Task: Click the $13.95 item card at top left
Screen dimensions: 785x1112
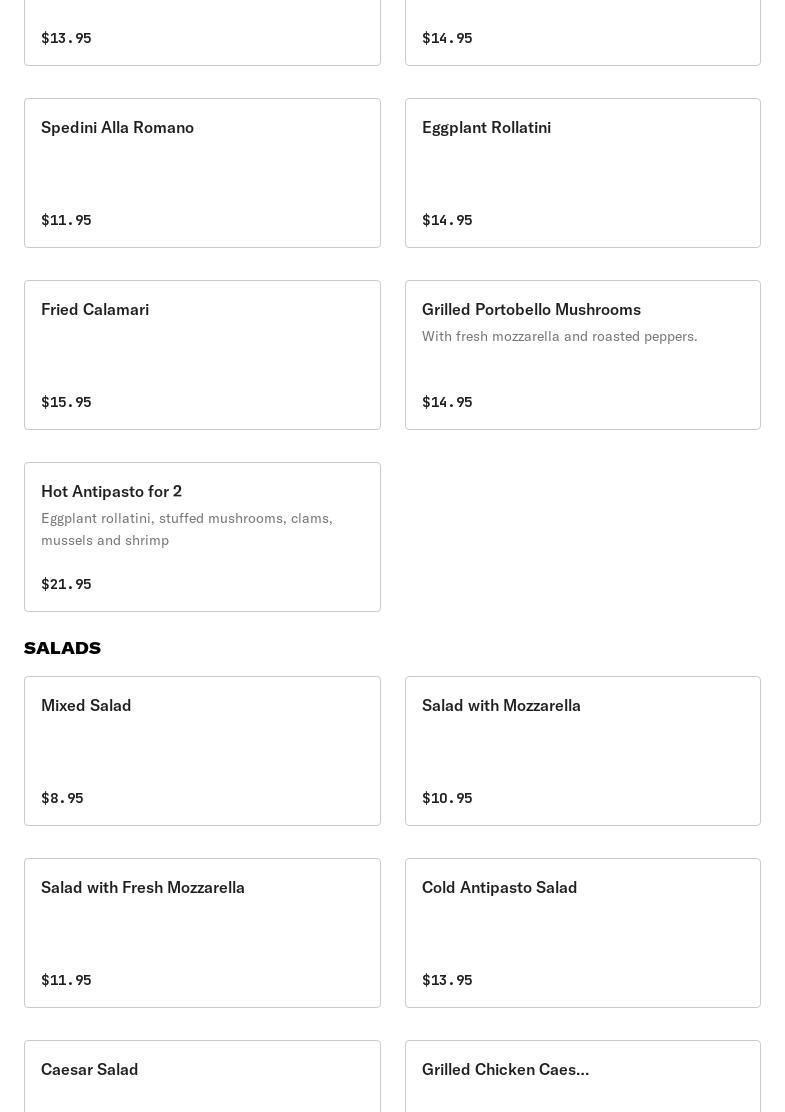Action: coord(202,33)
